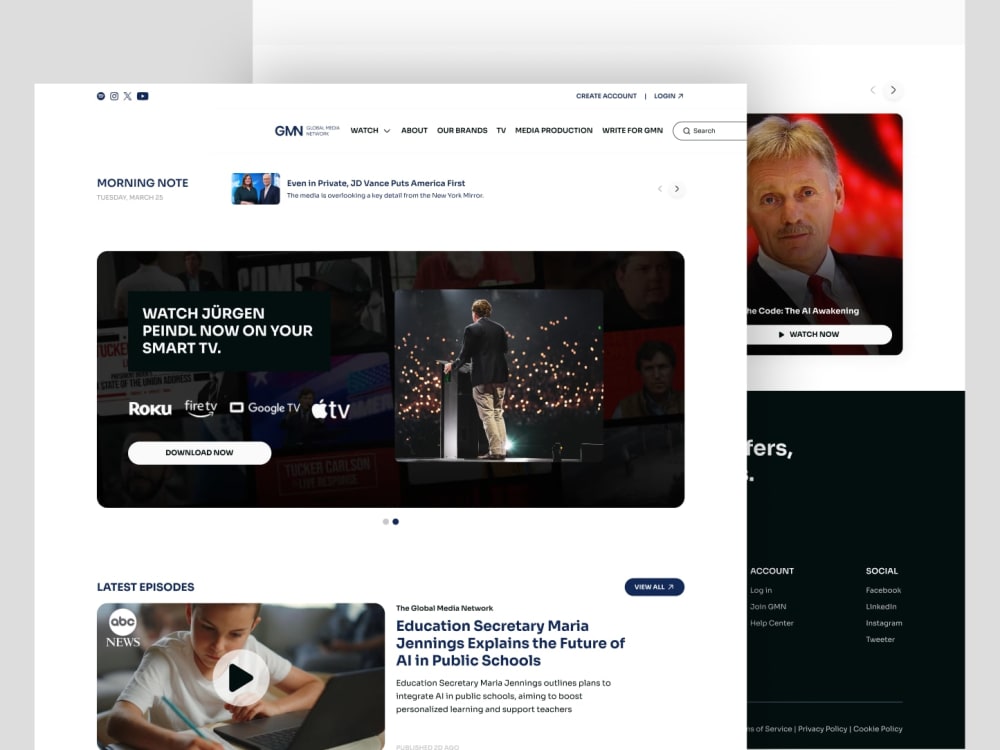Open the OUR BRANDS menu item

point(462,131)
